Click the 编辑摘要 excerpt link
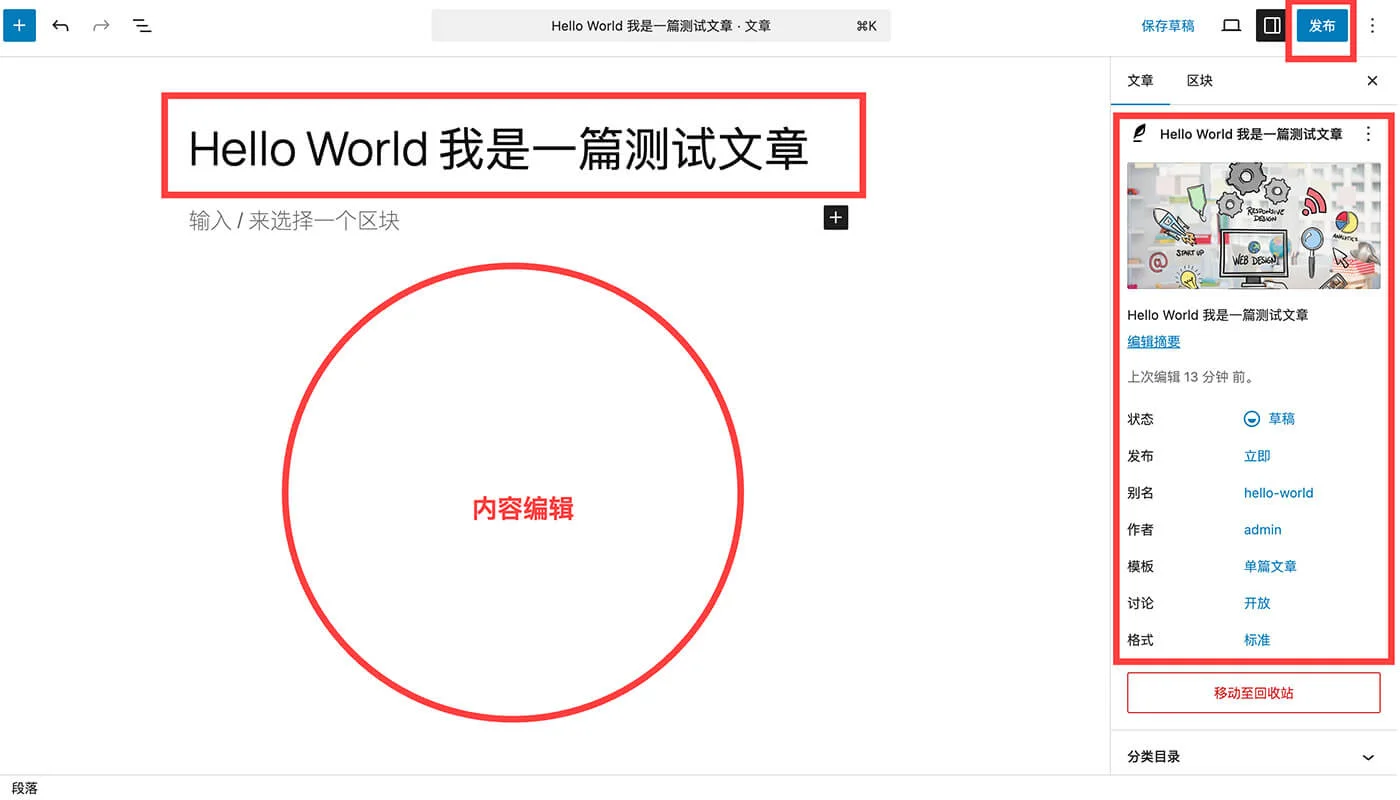This screenshot has height=800, width=1400. tap(1152, 341)
